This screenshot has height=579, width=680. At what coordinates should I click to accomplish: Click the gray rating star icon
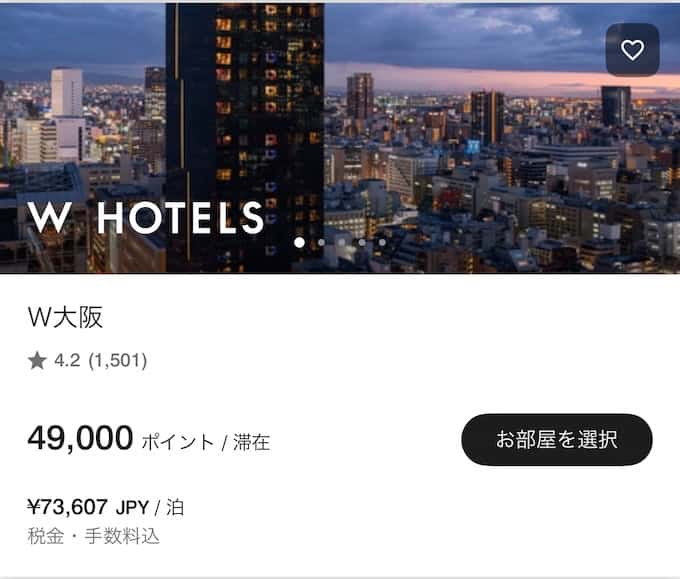coord(37,360)
